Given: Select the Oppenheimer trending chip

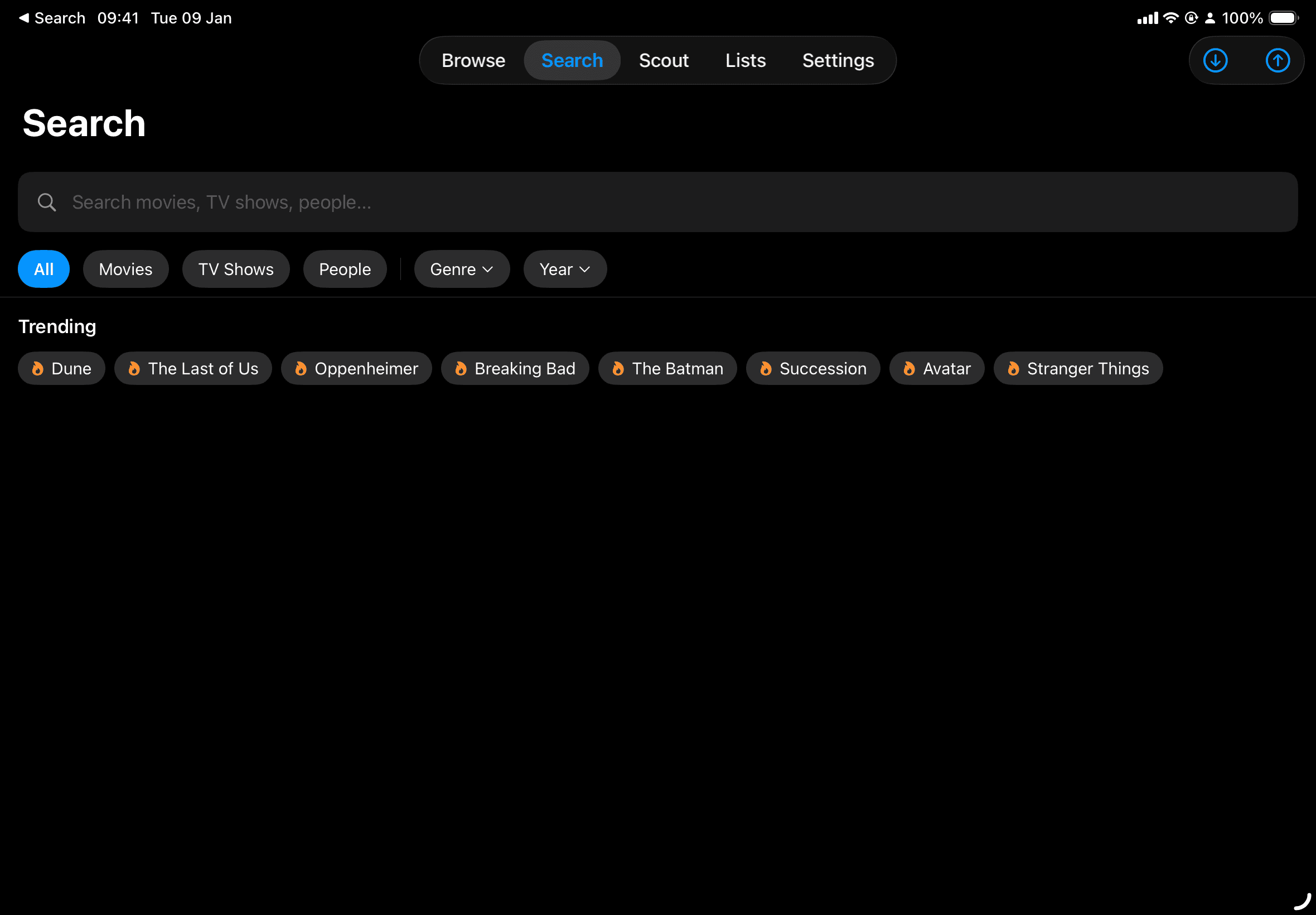Looking at the screenshot, I should click(356, 369).
